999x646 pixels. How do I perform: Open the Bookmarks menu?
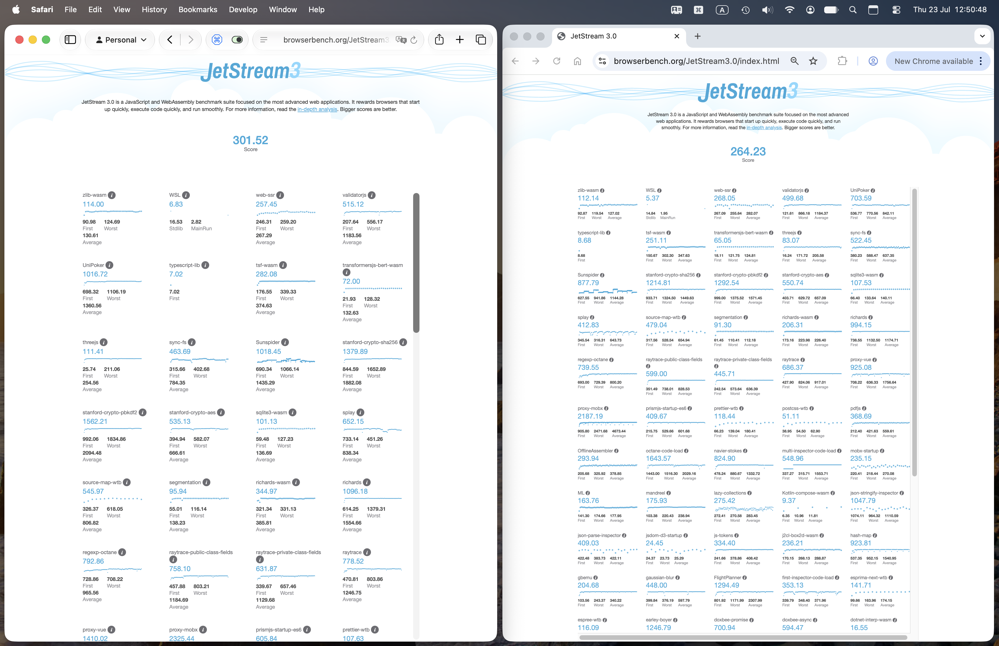tap(198, 10)
